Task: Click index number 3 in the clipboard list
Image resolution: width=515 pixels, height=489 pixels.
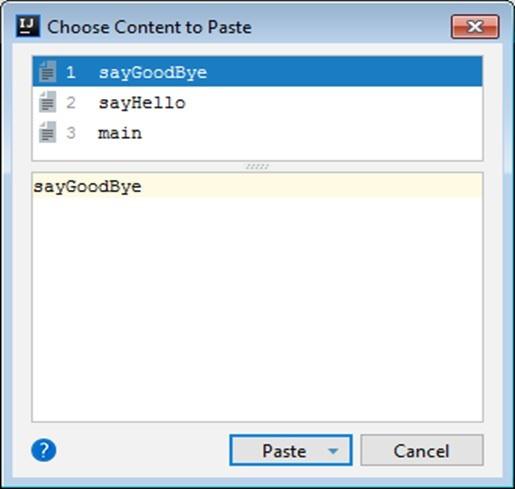Action: [x=70, y=133]
